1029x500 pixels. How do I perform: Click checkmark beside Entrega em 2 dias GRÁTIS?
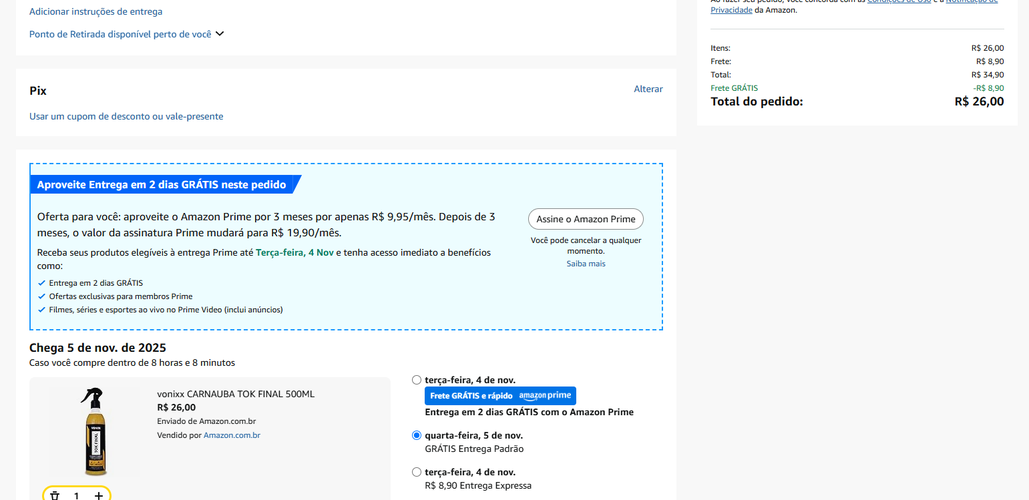click(x=42, y=283)
